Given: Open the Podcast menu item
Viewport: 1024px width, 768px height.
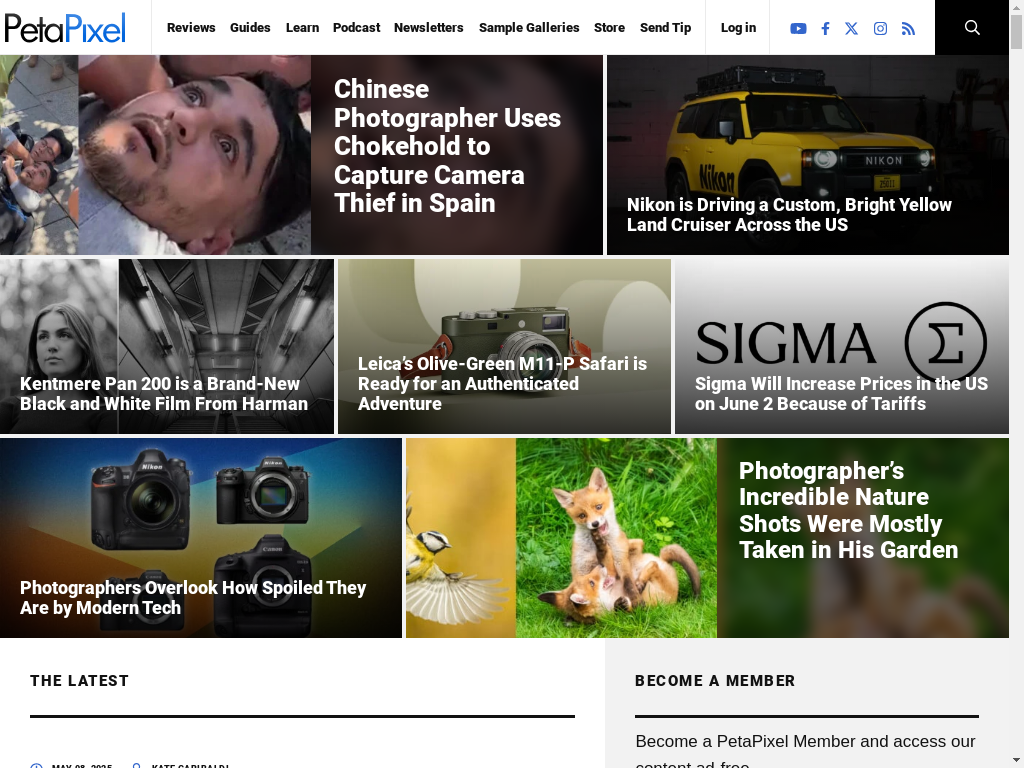Looking at the screenshot, I should coord(357,27).
